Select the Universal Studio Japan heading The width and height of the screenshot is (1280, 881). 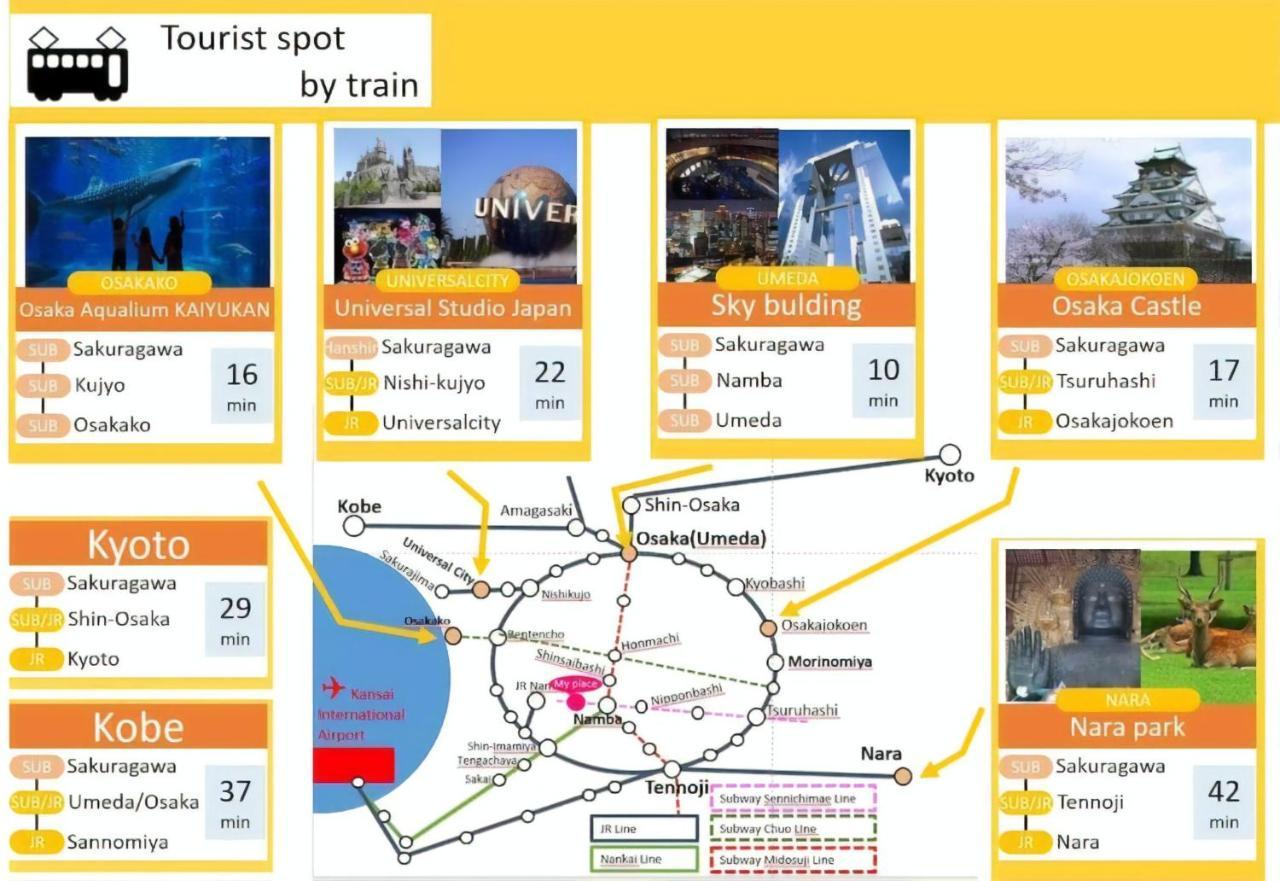[453, 308]
